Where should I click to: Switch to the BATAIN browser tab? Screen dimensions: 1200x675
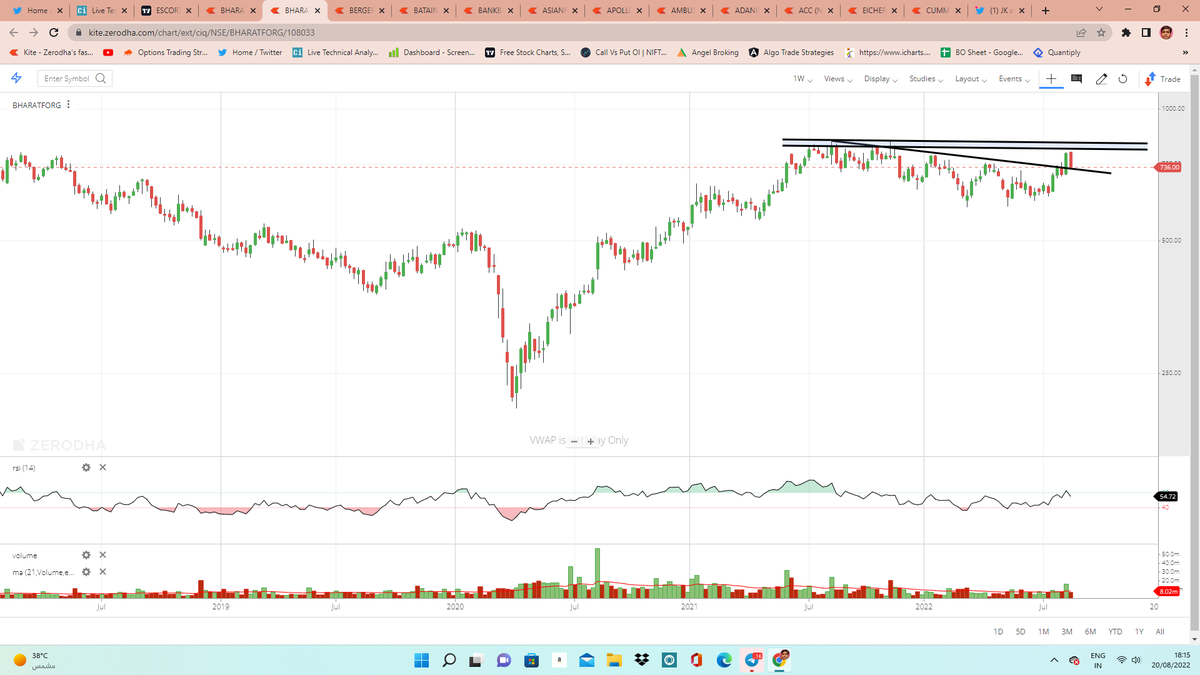424,11
